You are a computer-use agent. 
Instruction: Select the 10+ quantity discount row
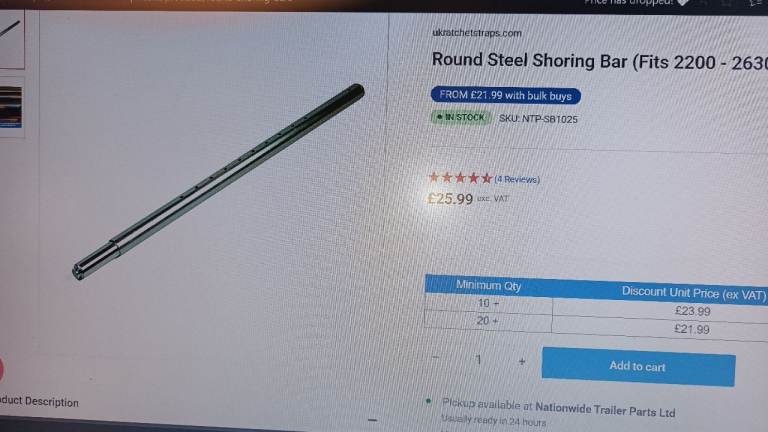[596, 307]
